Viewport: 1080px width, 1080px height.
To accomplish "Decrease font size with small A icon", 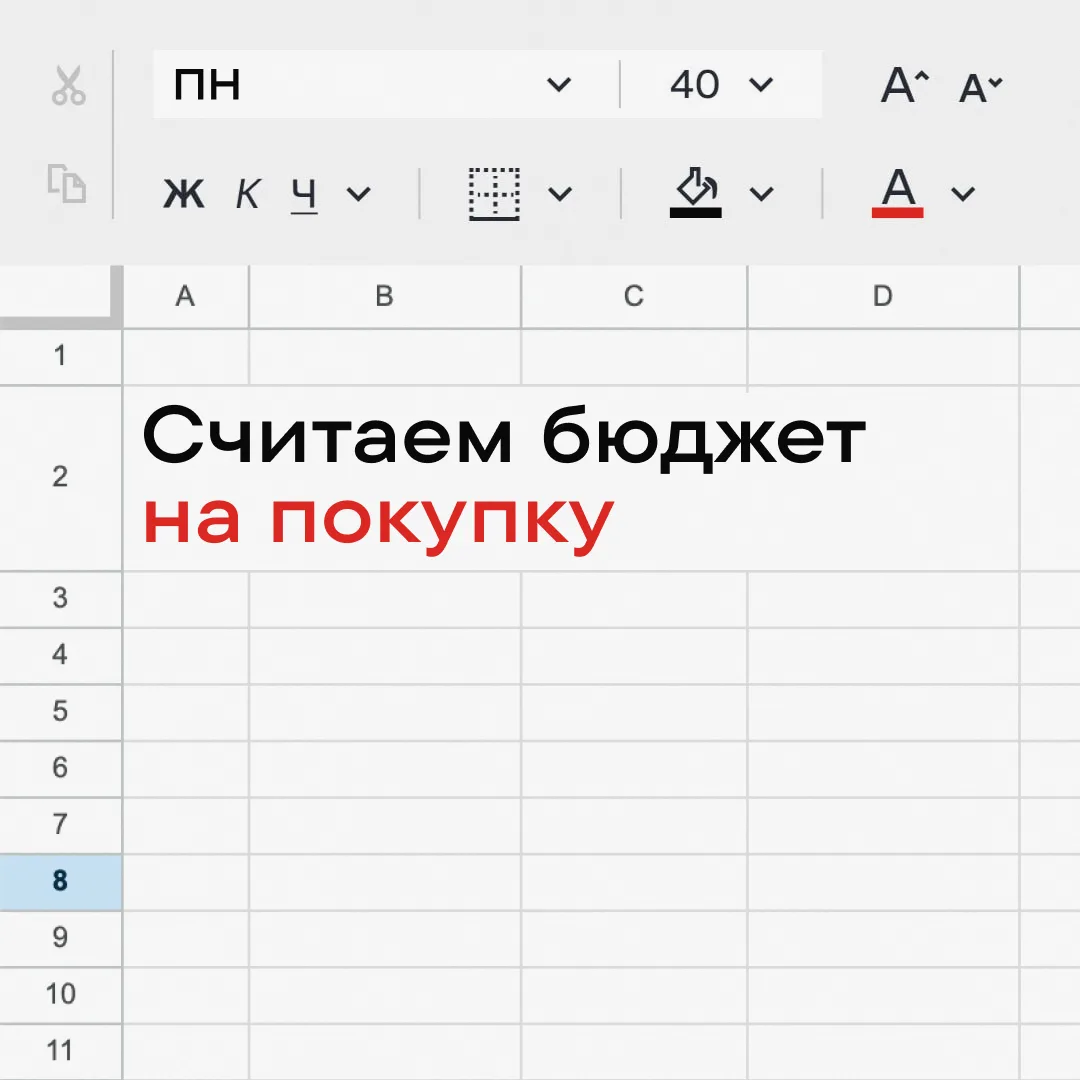I will (981, 87).
